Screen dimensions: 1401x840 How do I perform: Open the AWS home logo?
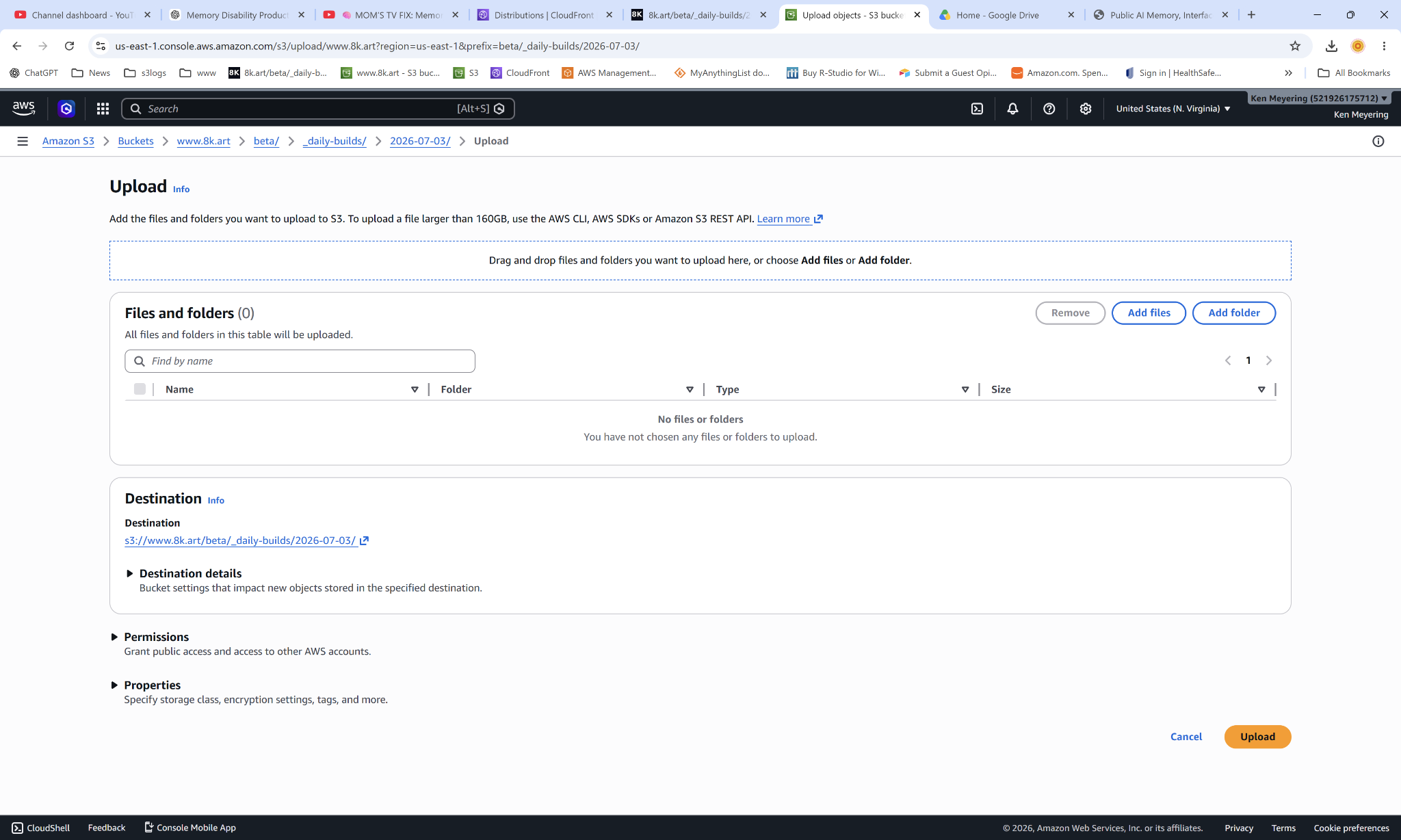click(x=23, y=108)
